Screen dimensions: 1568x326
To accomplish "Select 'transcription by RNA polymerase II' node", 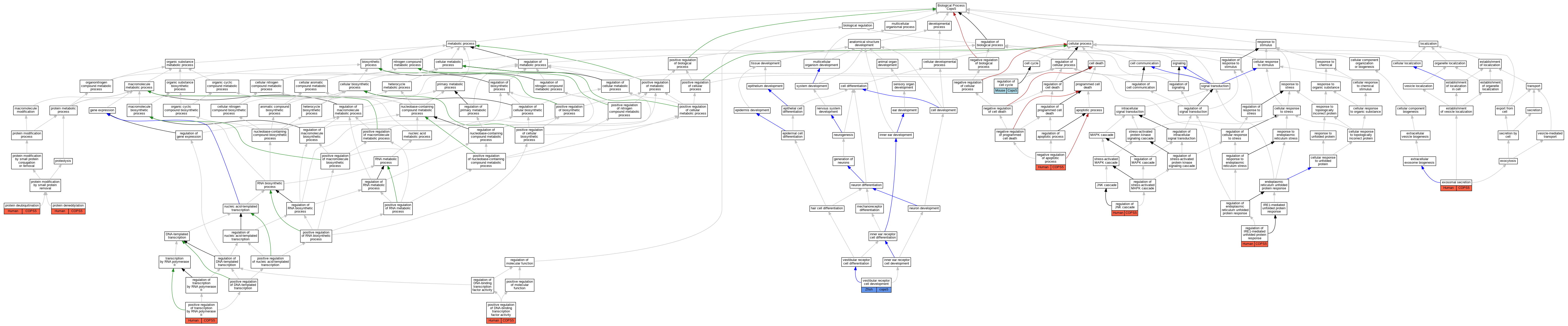I will pos(174,262).
